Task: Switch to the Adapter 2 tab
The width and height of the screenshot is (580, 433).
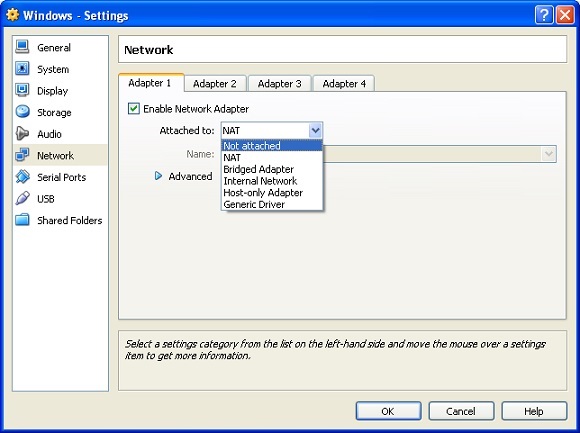Action: (215, 84)
